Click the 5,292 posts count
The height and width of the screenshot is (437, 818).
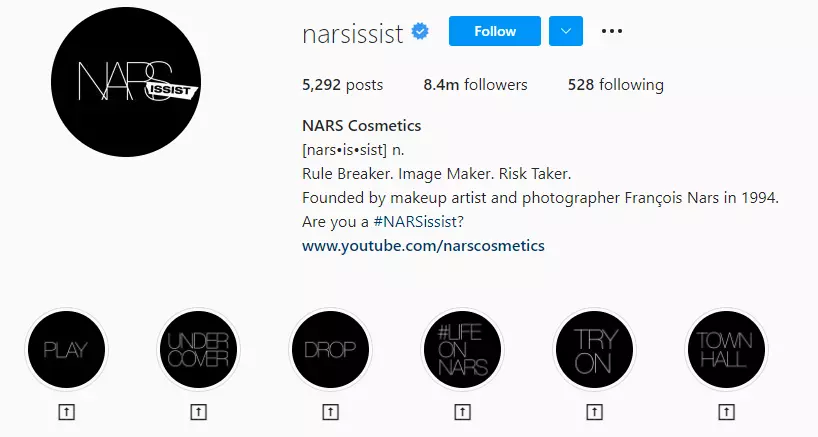(342, 85)
